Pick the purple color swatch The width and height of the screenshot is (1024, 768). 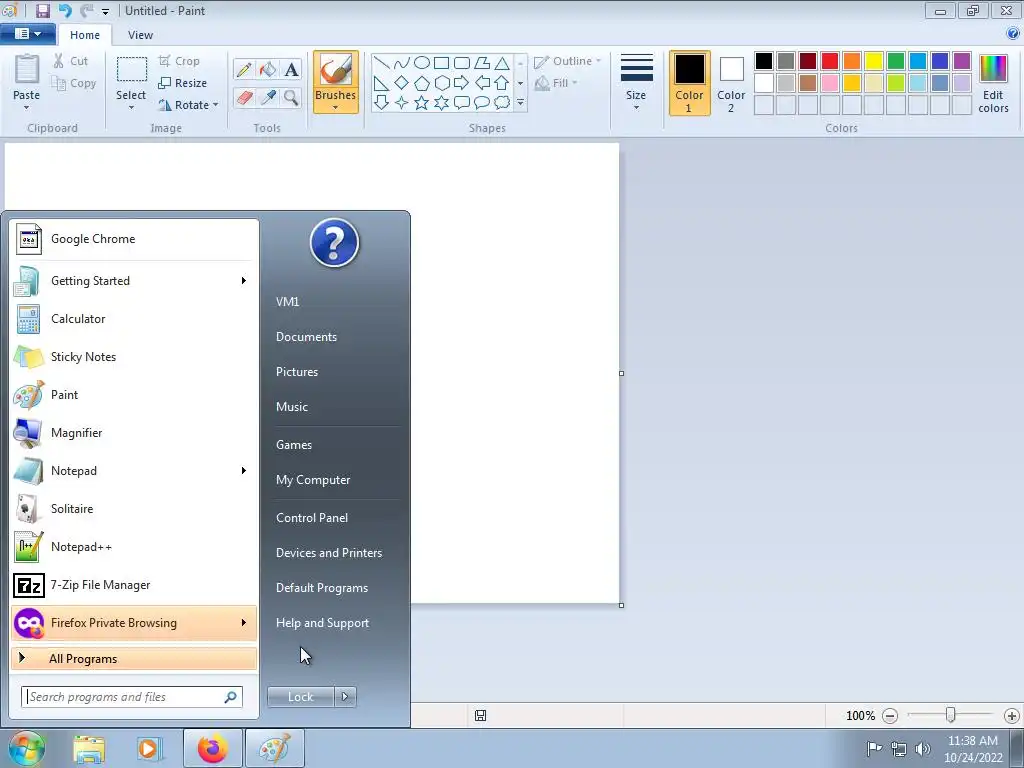pos(962,61)
